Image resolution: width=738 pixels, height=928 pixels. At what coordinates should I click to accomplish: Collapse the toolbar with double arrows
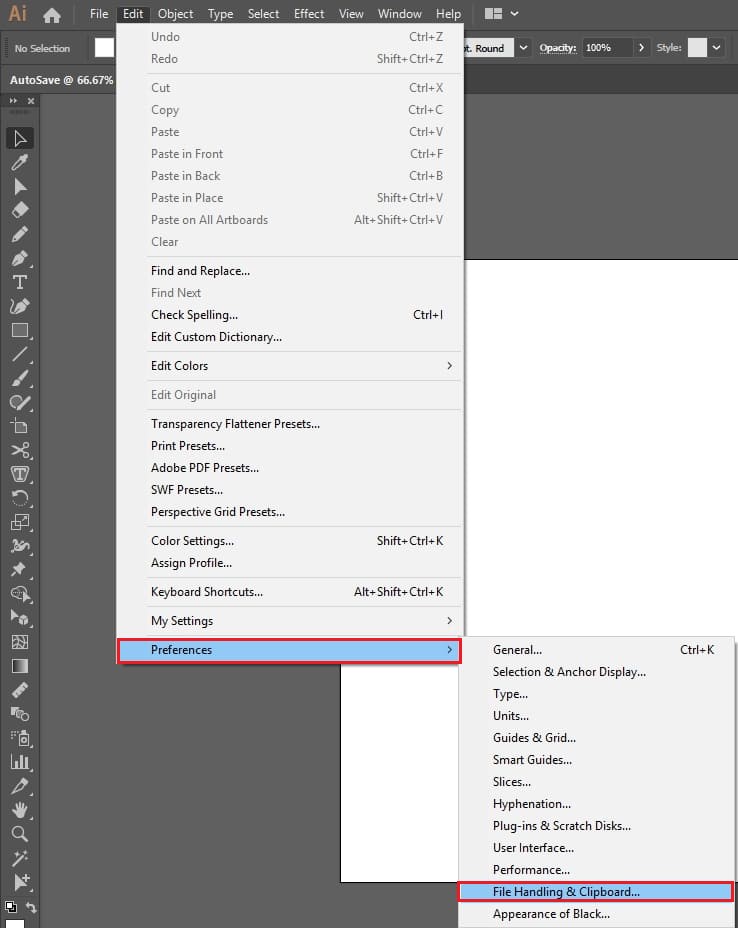click(13, 101)
